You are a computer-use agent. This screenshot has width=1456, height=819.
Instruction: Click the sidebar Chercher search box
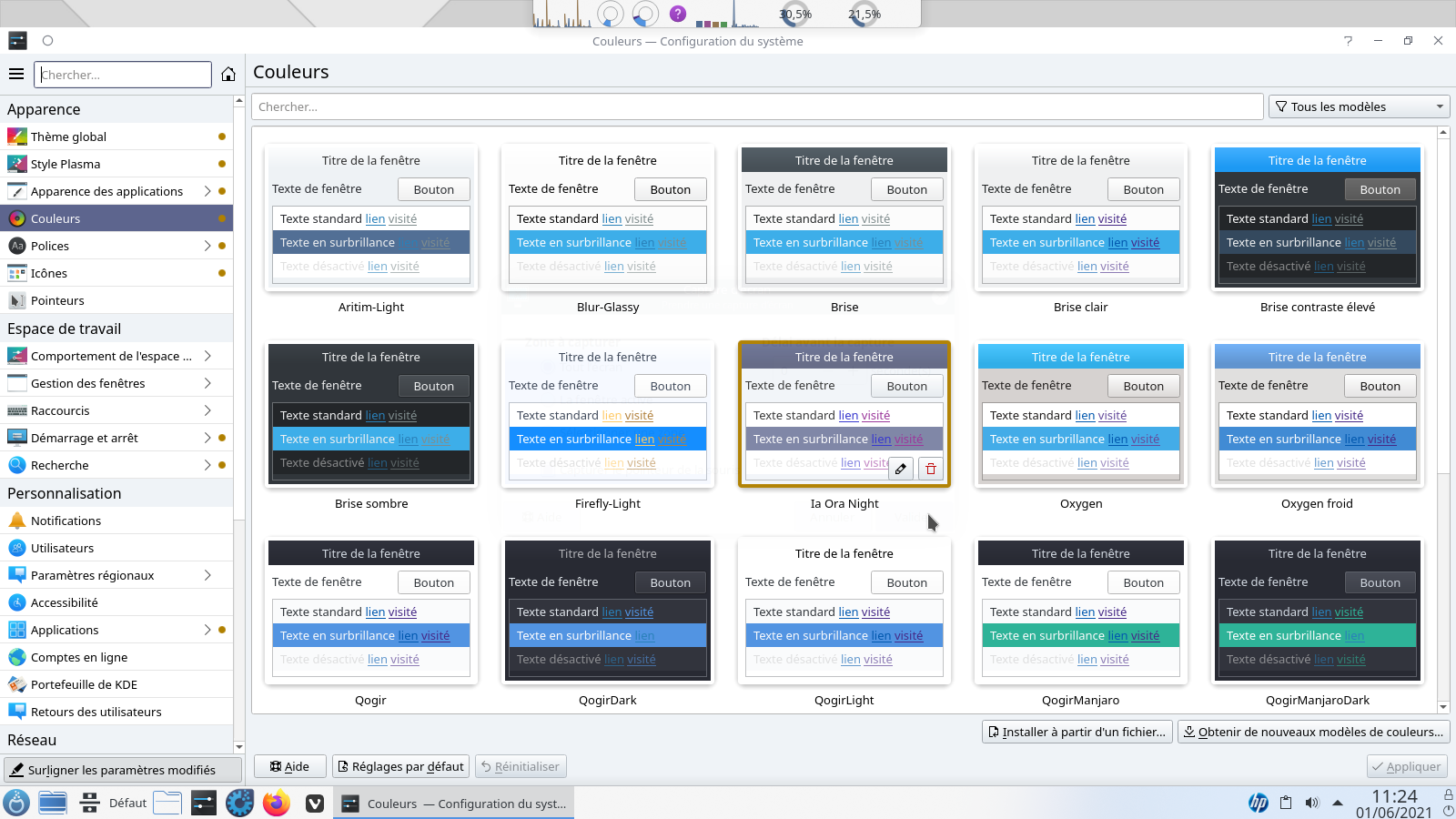click(123, 75)
